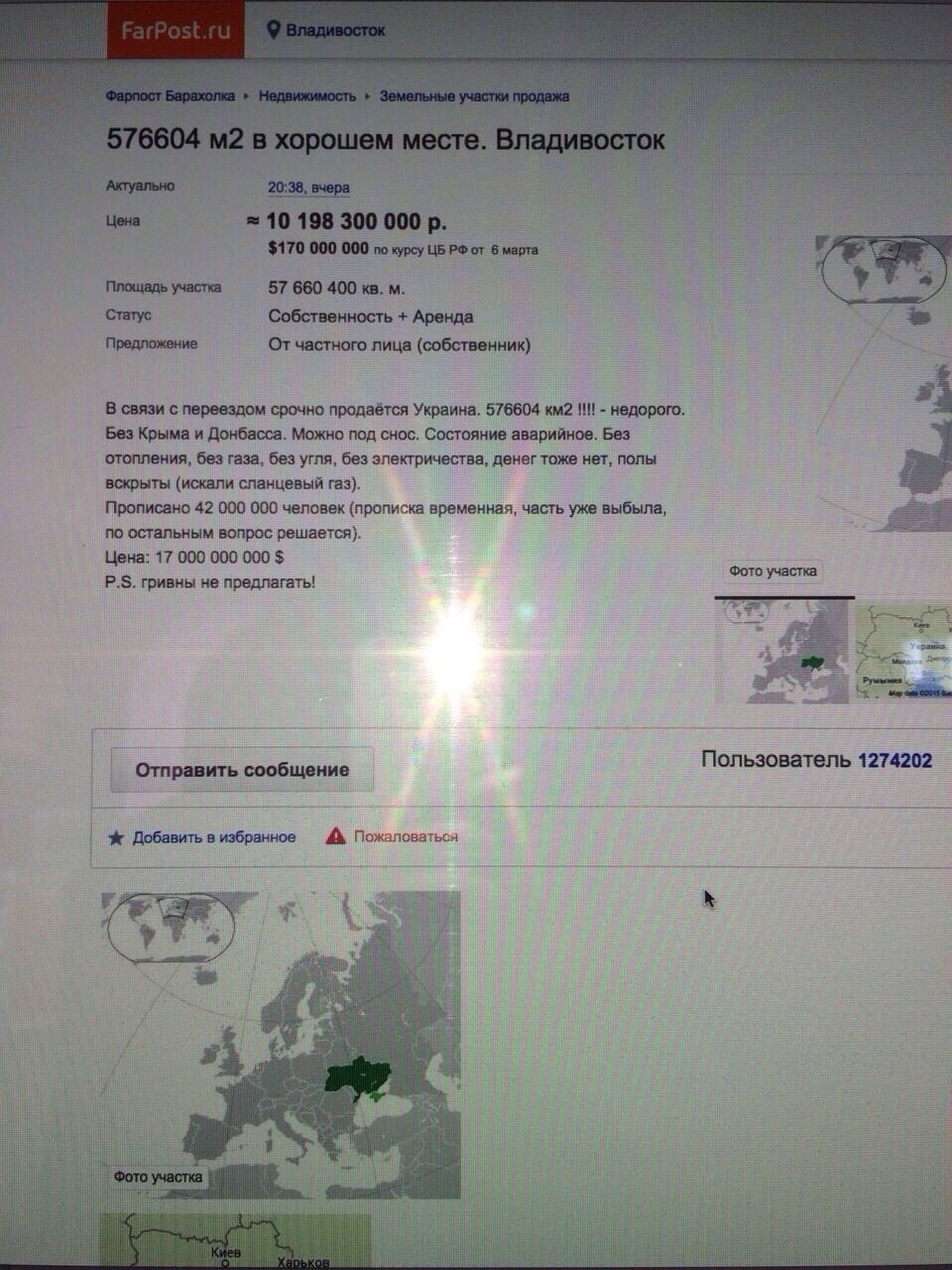The image size is (952, 1270).
Task: Click the red warning triangle icon
Action: click(x=336, y=836)
